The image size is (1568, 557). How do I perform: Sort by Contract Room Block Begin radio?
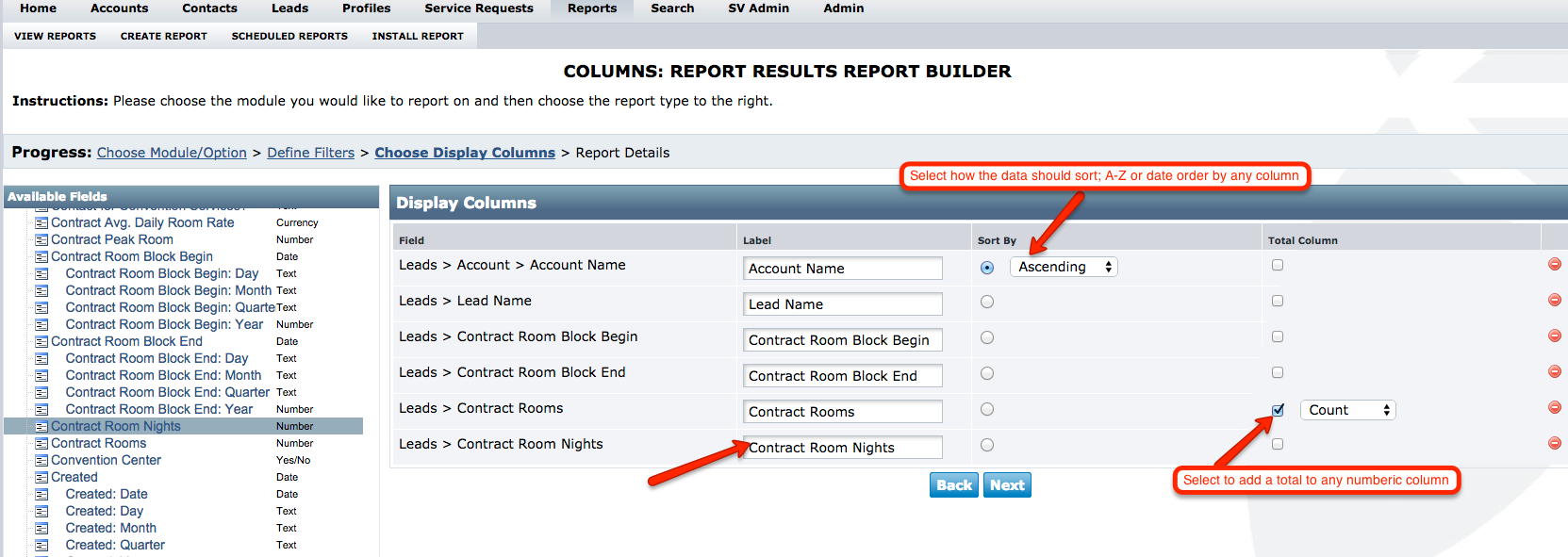(x=987, y=337)
